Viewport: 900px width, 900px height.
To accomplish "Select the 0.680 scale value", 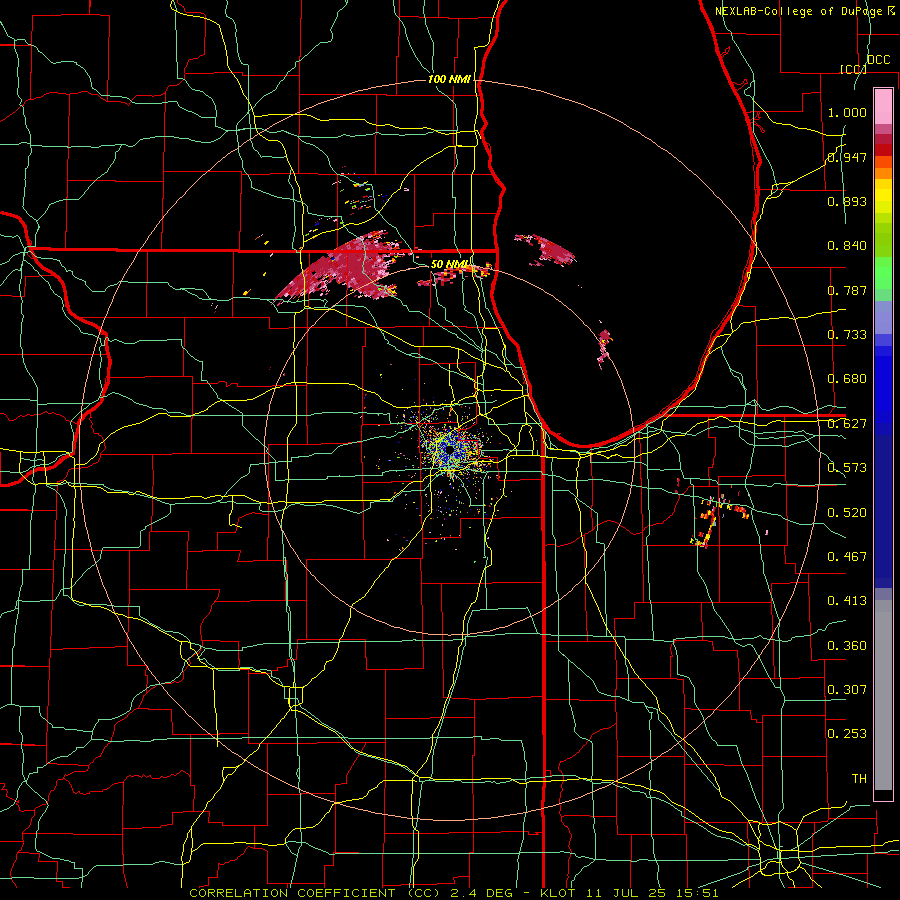I will pyautogui.click(x=847, y=379).
